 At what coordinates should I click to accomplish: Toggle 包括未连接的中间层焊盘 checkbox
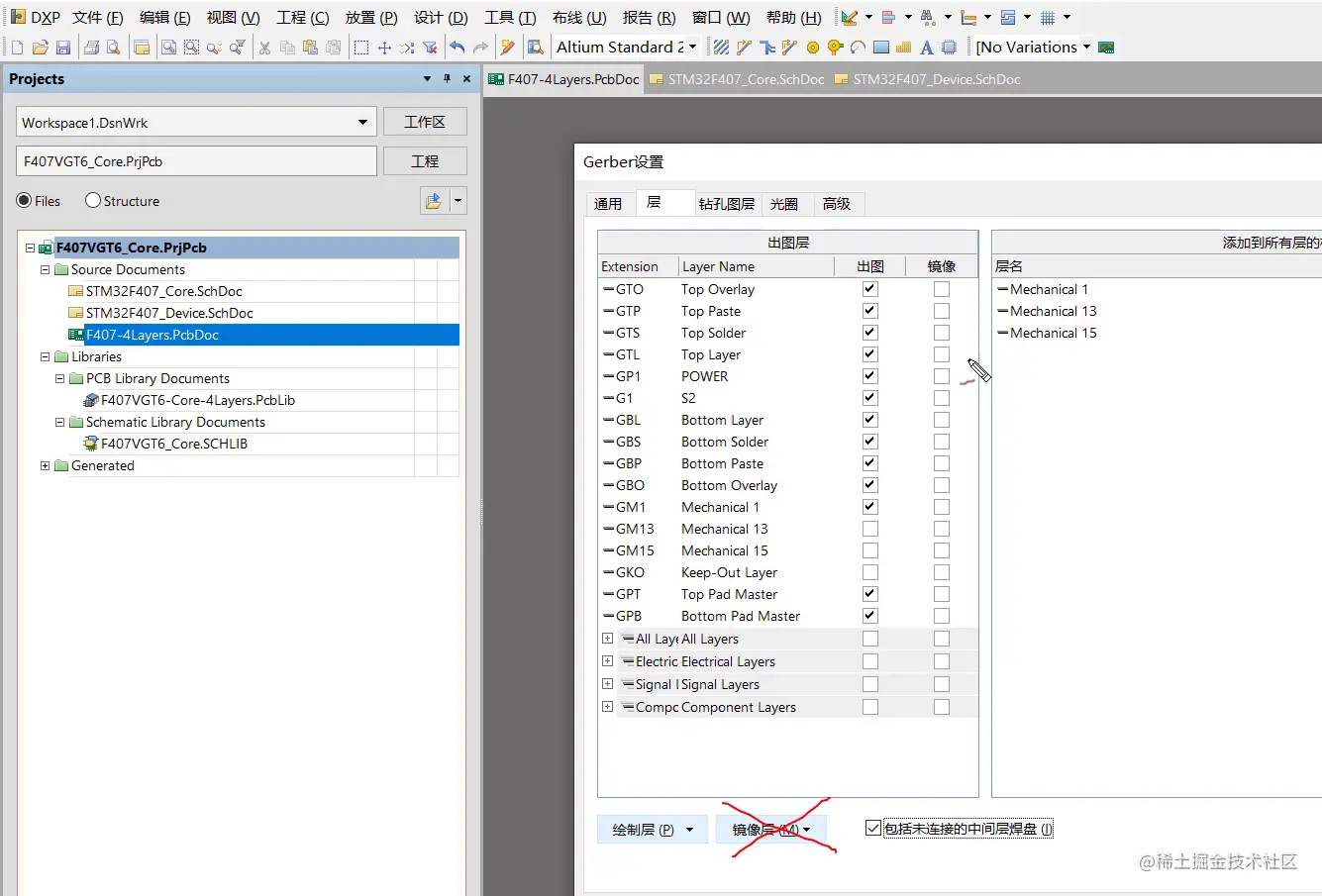point(872,829)
